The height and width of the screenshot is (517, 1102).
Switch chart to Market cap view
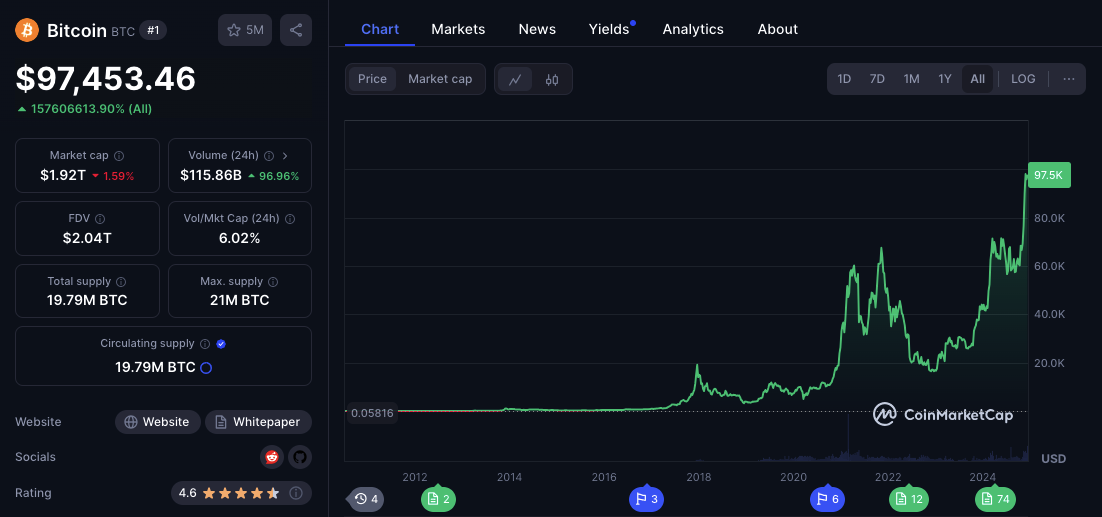[x=440, y=79]
